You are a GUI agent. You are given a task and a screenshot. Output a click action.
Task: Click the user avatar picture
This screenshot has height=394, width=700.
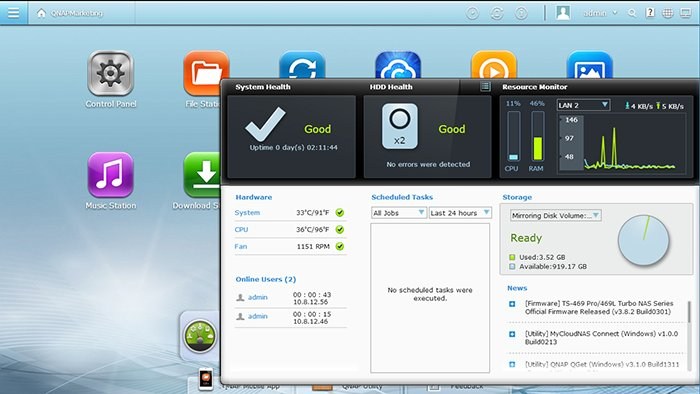[563, 12]
